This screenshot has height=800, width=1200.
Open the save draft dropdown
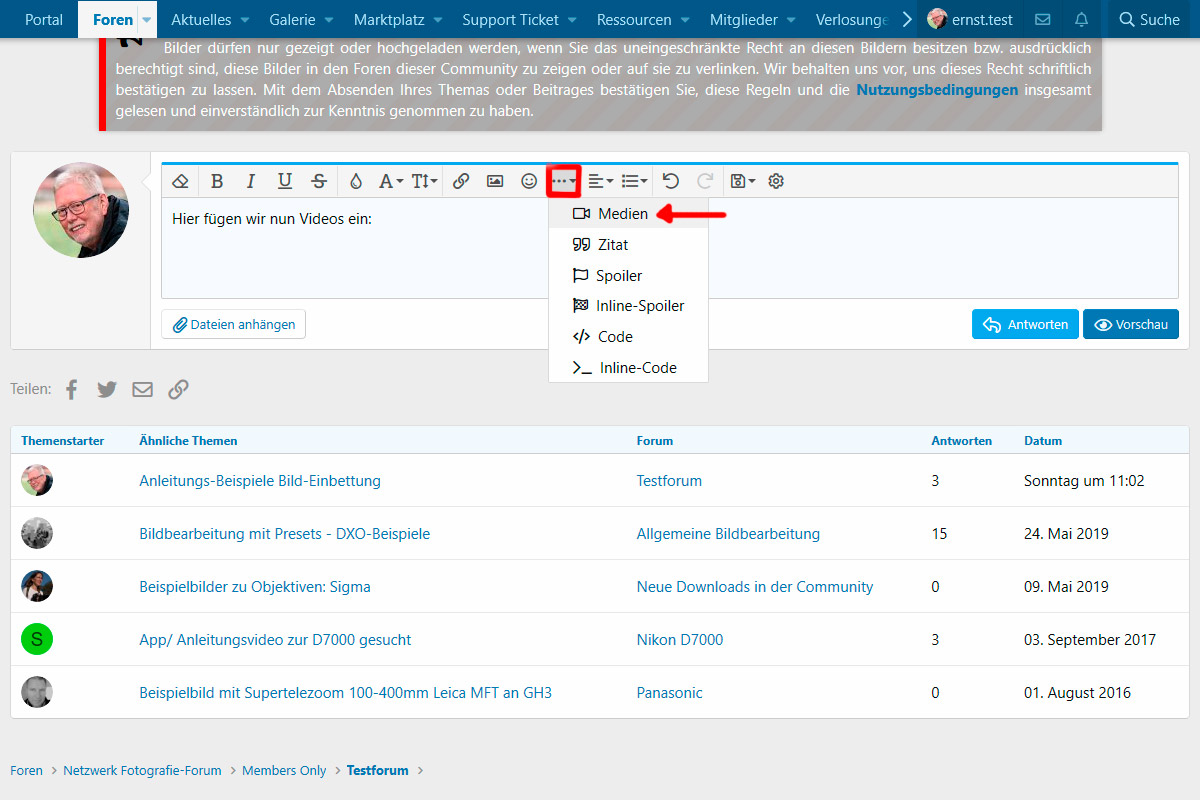click(743, 181)
